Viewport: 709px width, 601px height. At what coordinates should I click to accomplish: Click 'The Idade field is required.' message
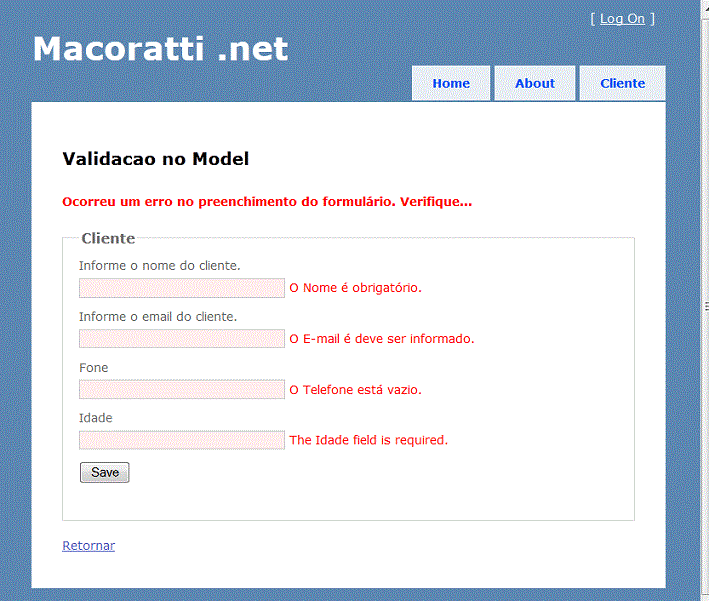point(369,440)
